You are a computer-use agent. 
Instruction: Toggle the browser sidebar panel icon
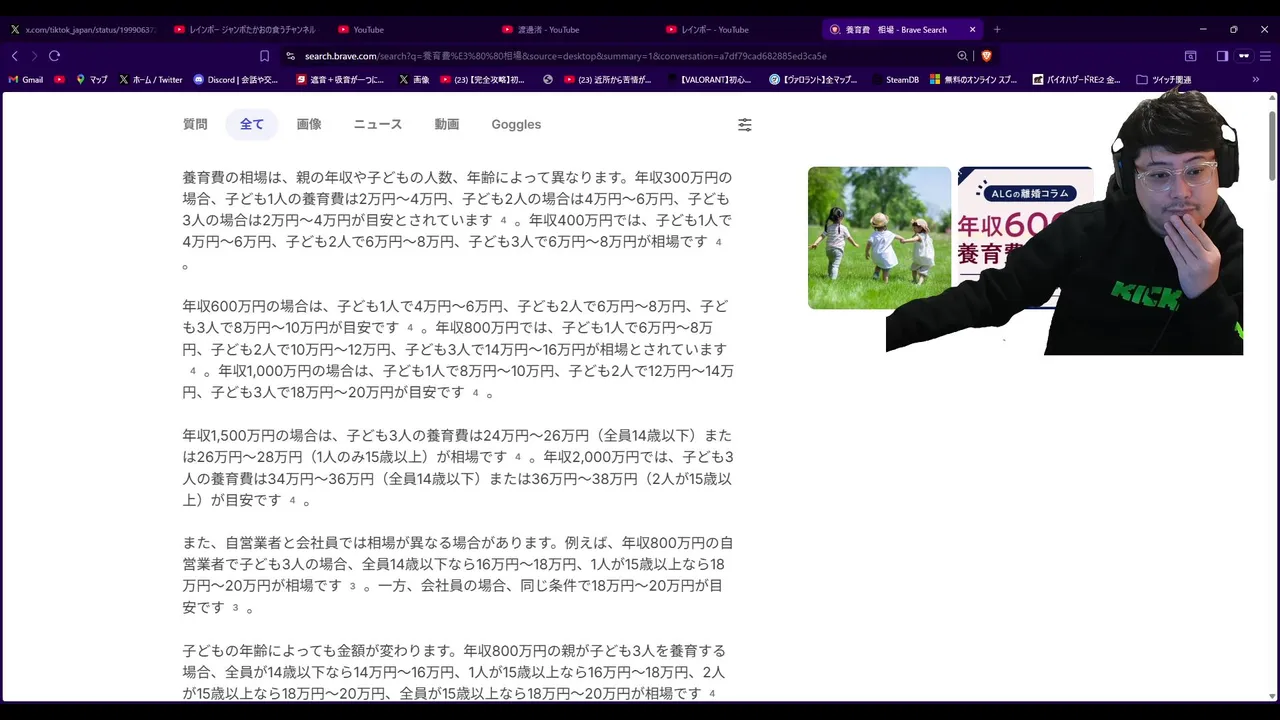[x=1222, y=56]
